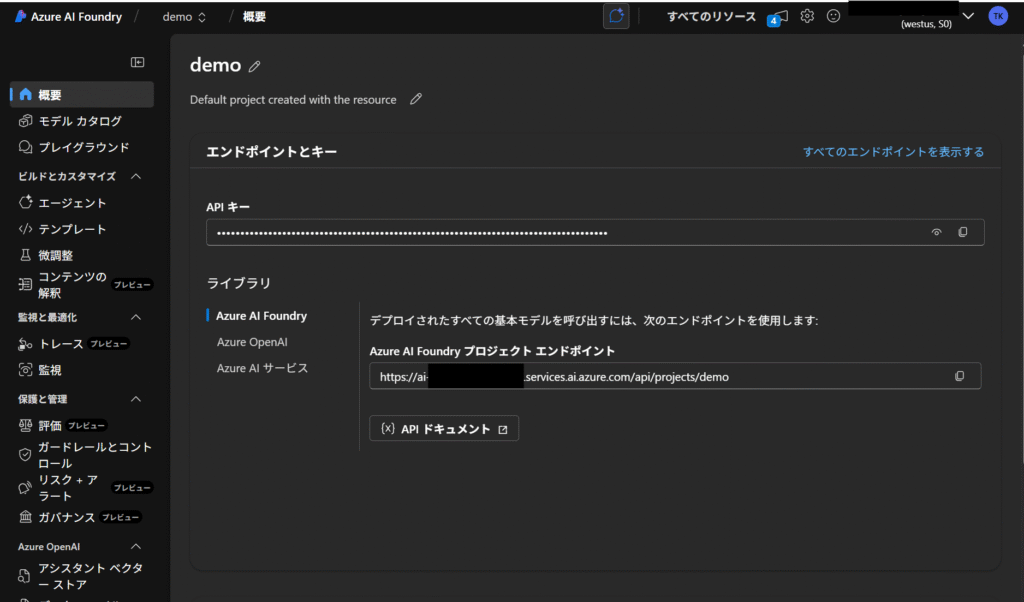The height and width of the screenshot is (602, 1024).
Task: Click Azure AI Foundry header title
Action: point(76,17)
